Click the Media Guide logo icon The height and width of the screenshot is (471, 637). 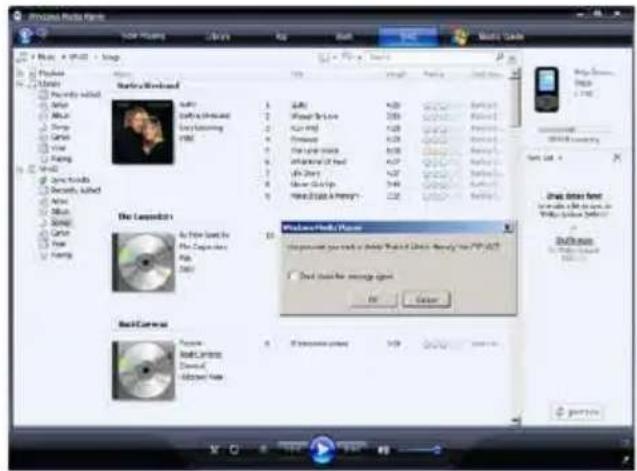pyautogui.click(x=461, y=37)
